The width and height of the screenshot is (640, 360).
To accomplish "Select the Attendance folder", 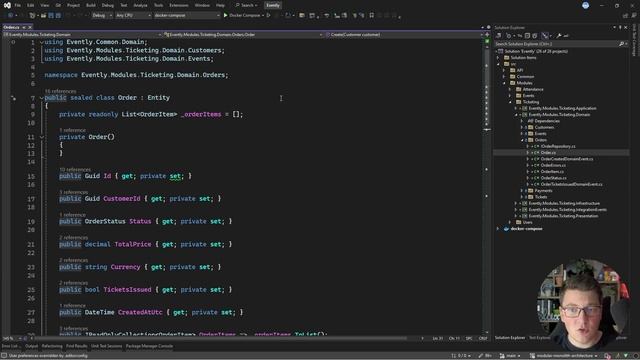I will pos(533,89).
